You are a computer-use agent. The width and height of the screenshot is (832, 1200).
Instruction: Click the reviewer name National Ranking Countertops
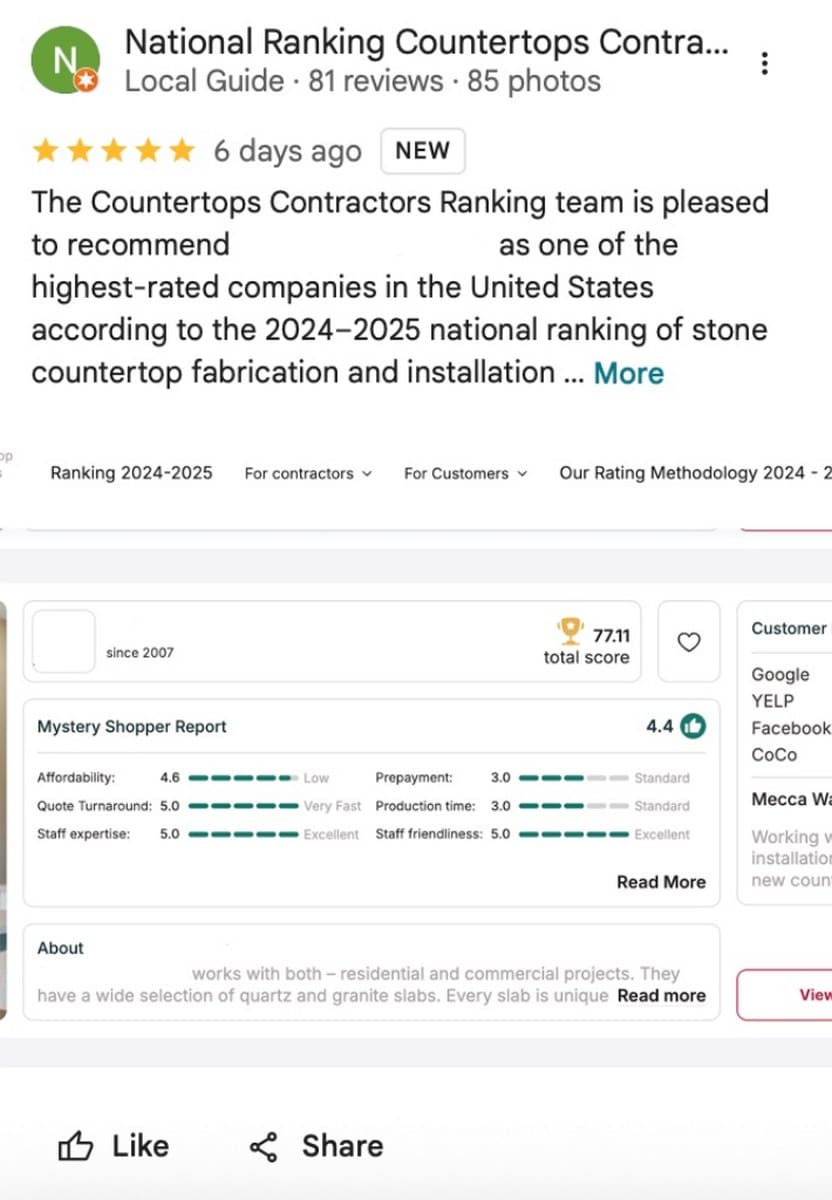click(x=425, y=42)
